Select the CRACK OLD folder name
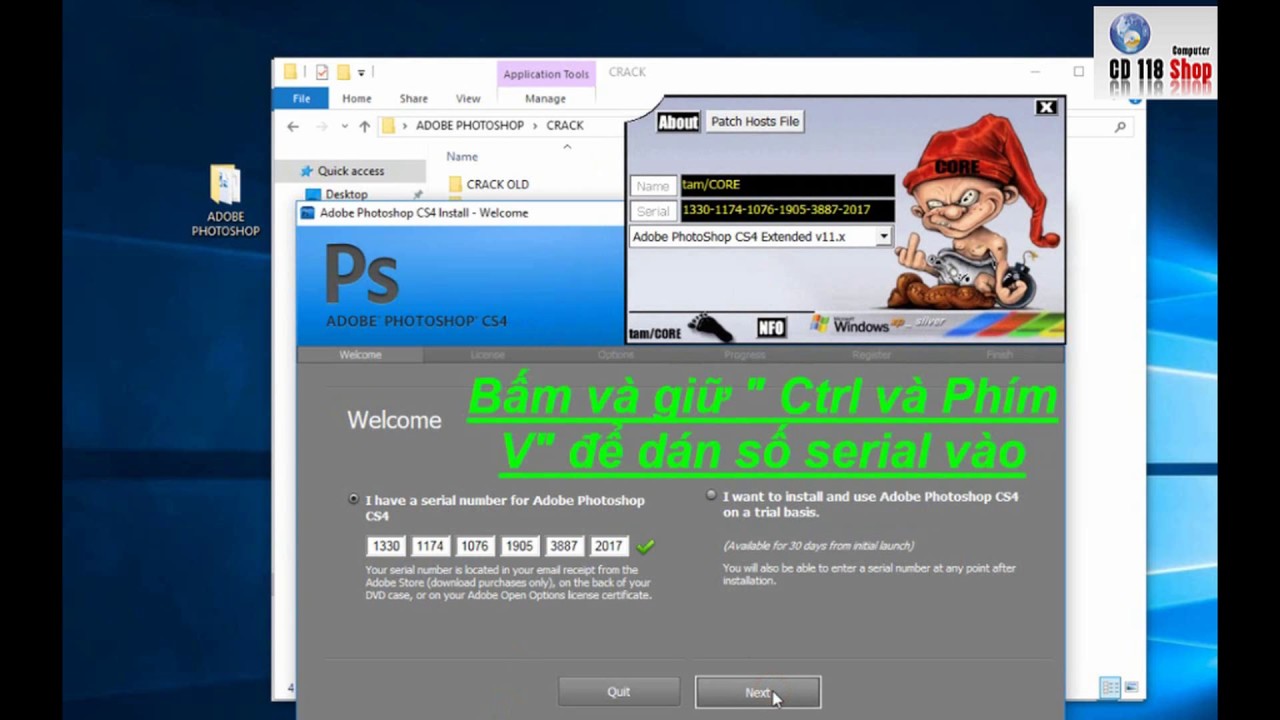 pyautogui.click(x=497, y=184)
